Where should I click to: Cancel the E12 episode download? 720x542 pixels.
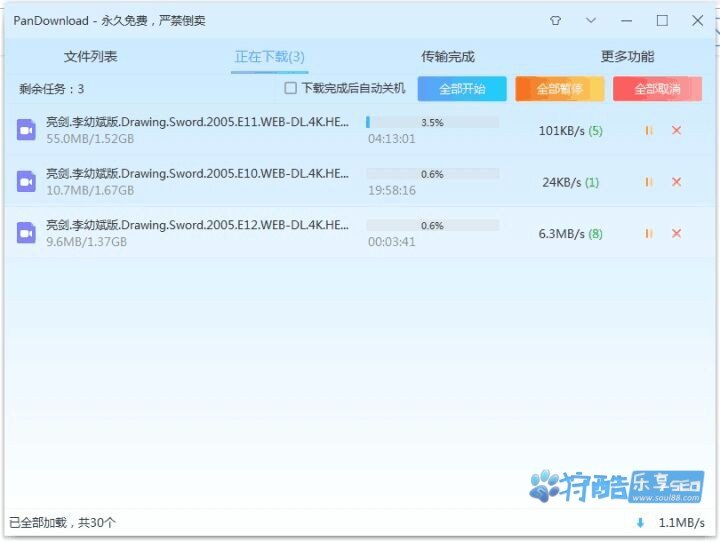click(676, 233)
